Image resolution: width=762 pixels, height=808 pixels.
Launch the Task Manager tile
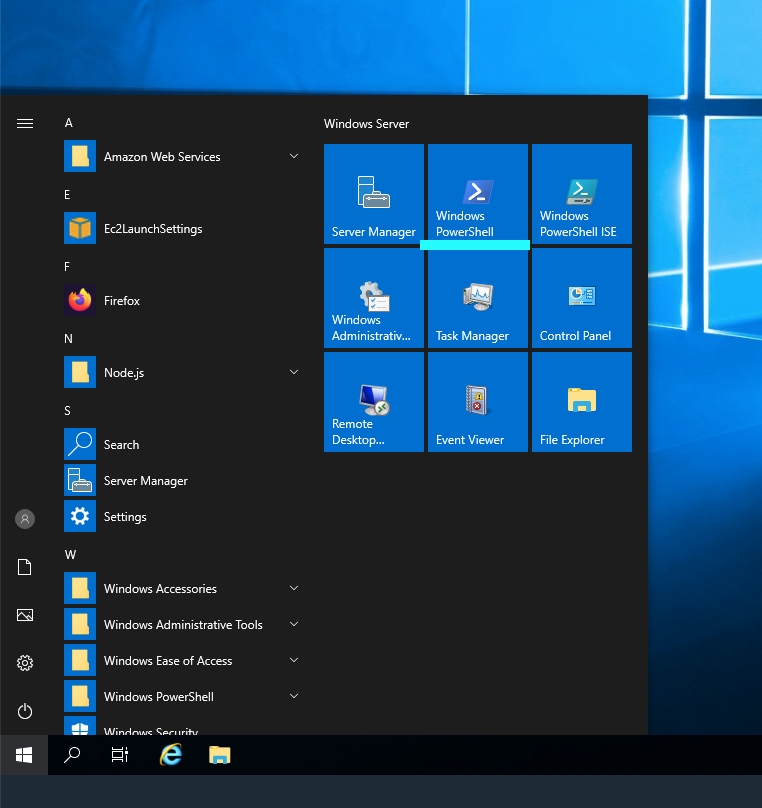(x=478, y=298)
